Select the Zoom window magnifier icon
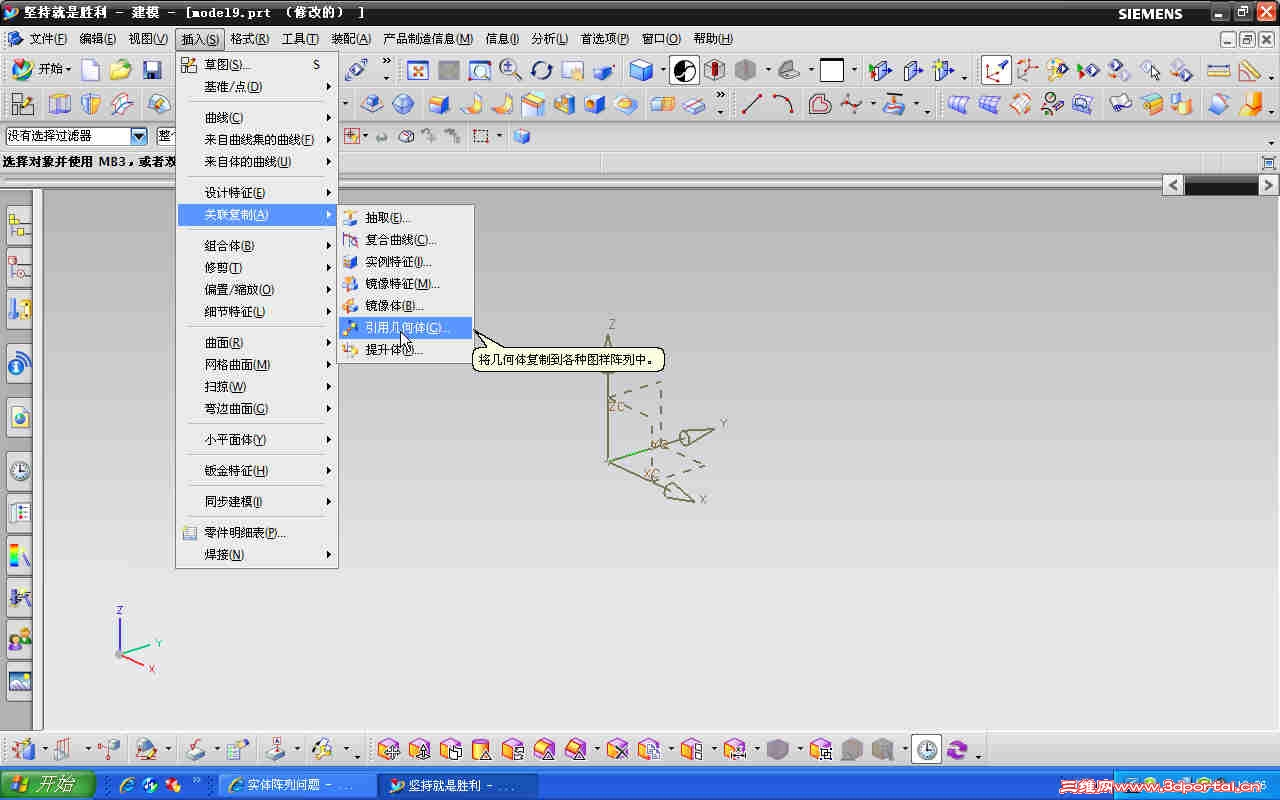The width and height of the screenshot is (1280, 800). tap(480, 70)
